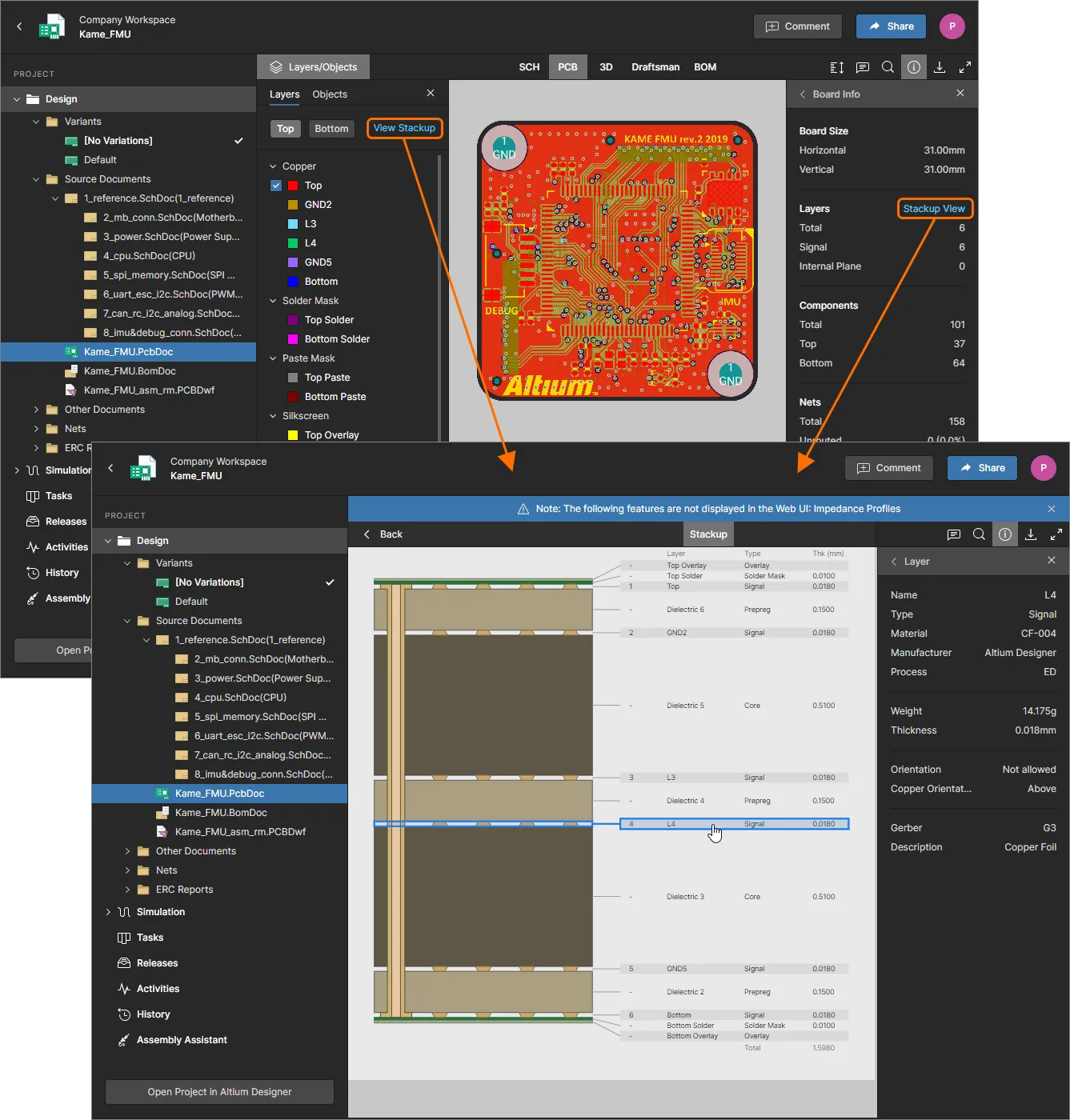
Task: Click the back arrow in the lower window header
Action: (x=111, y=468)
